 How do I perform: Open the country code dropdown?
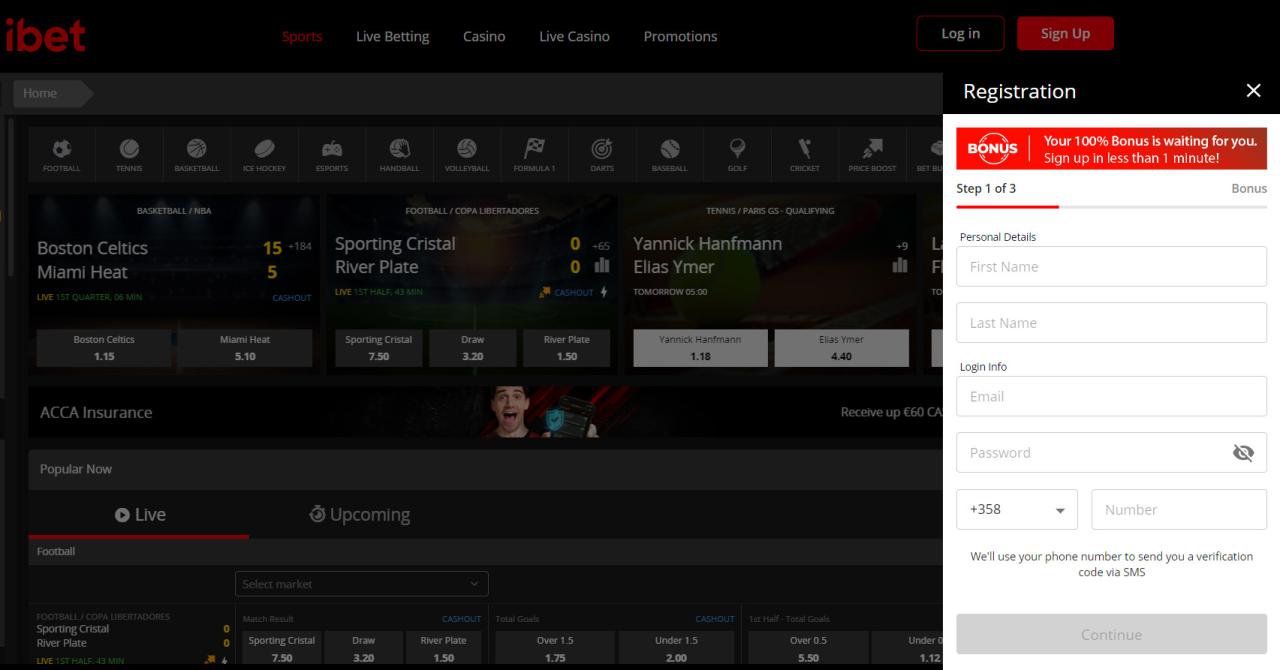click(x=1017, y=509)
